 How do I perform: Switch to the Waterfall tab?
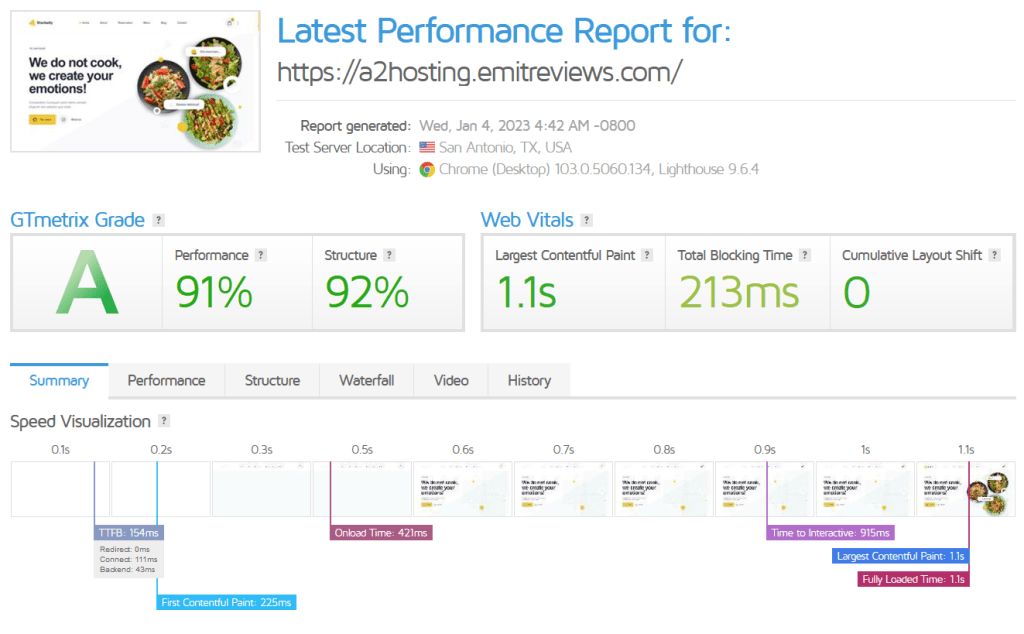click(x=366, y=381)
